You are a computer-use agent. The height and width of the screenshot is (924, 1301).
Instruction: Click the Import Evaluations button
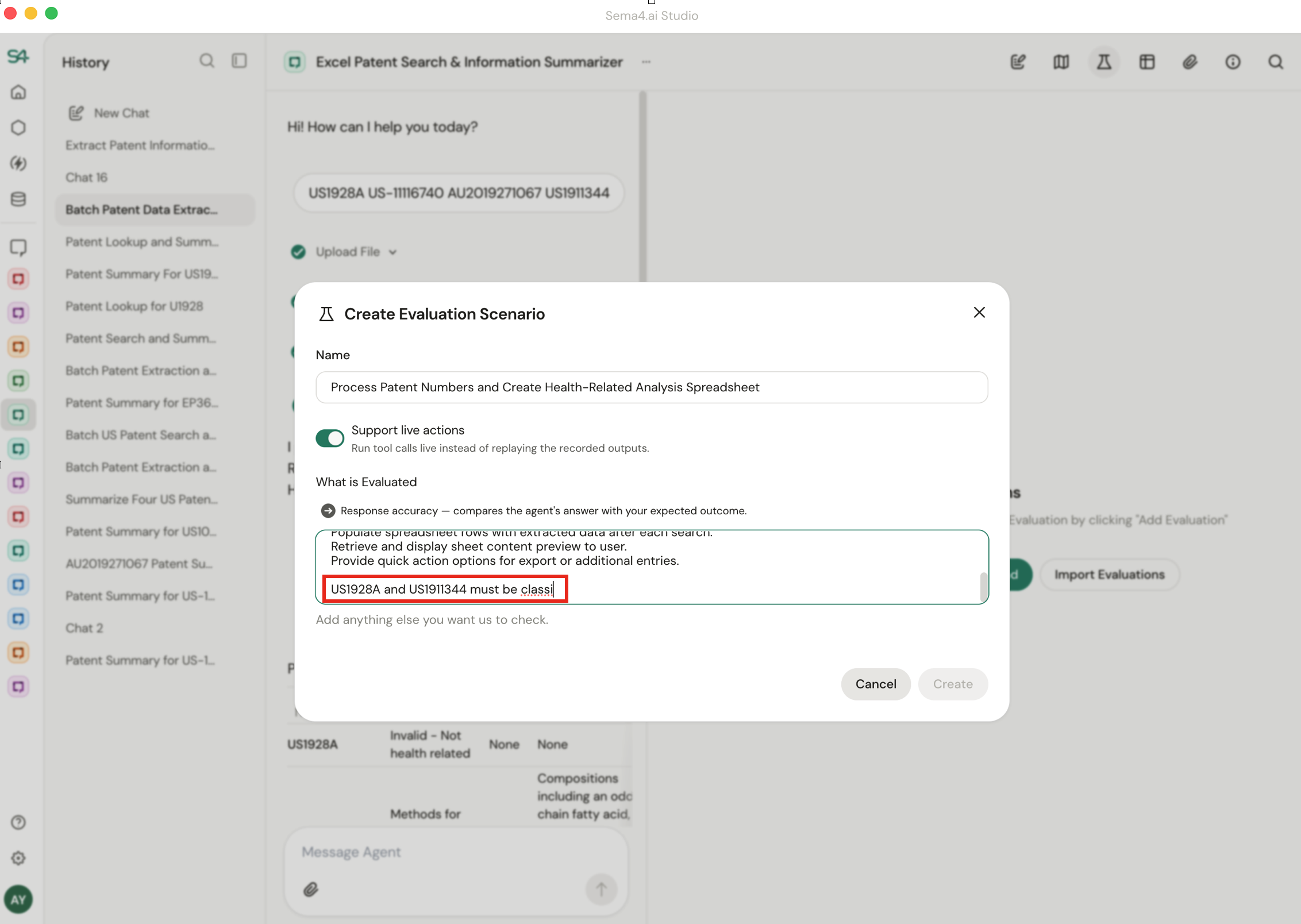(x=1109, y=575)
